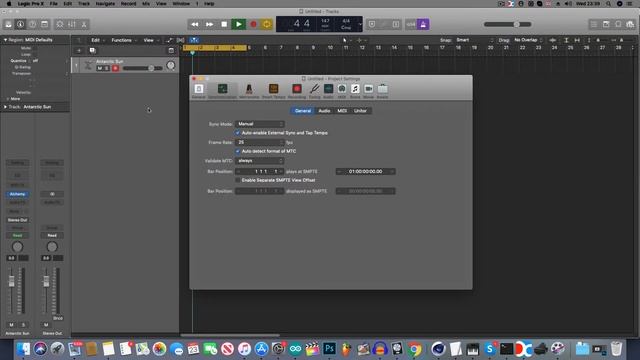Toggle the yellow Cycle button
This screenshot has height=360, width=640.
pos(267,24)
